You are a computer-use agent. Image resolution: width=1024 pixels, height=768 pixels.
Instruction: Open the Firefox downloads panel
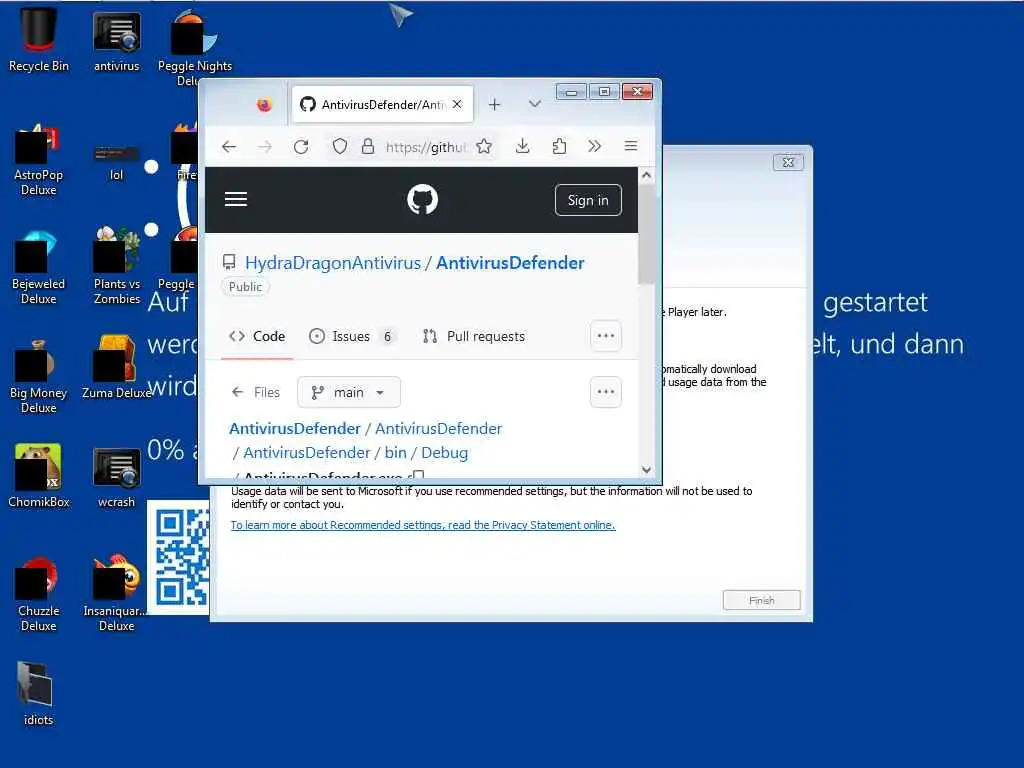pos(522,146)
